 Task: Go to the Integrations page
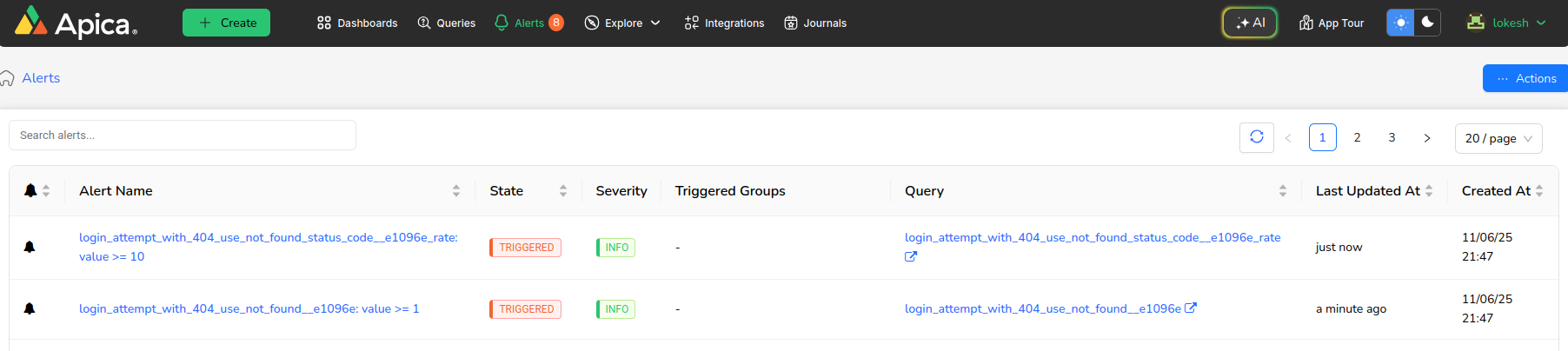click(x=724, y=23)
